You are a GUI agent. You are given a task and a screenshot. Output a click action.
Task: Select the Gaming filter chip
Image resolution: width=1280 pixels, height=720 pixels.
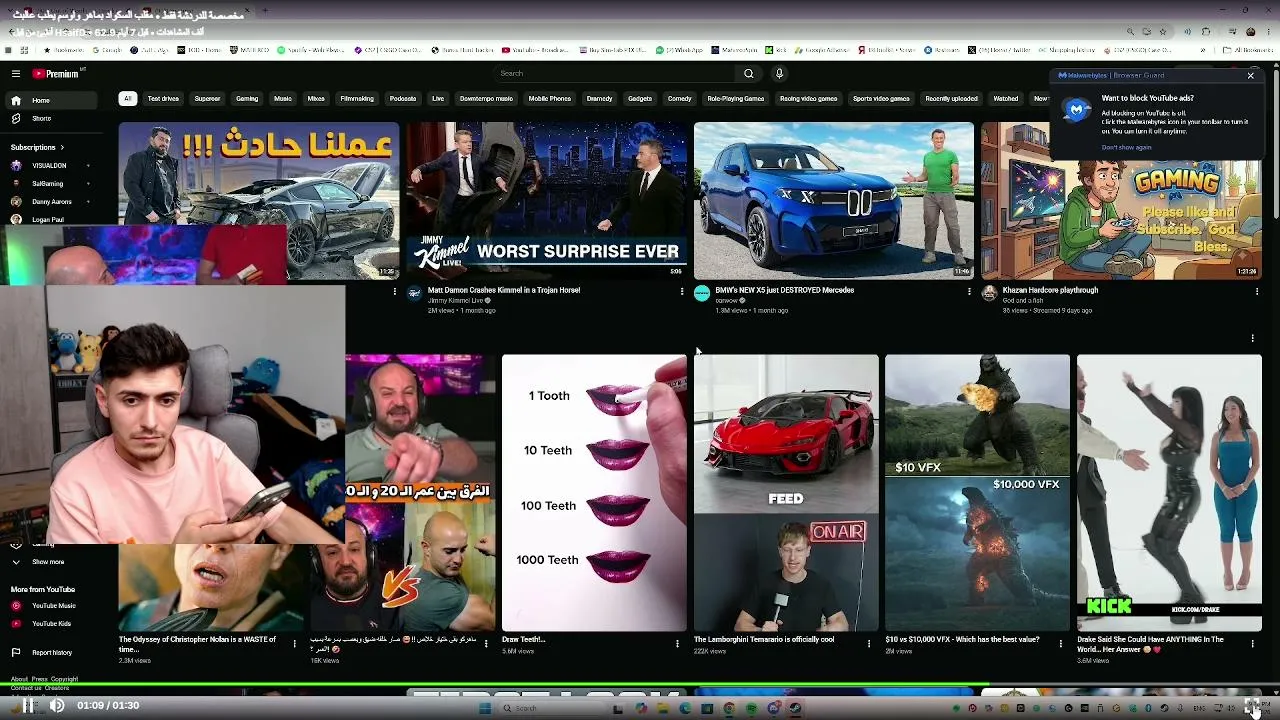(x=247, y=98)
